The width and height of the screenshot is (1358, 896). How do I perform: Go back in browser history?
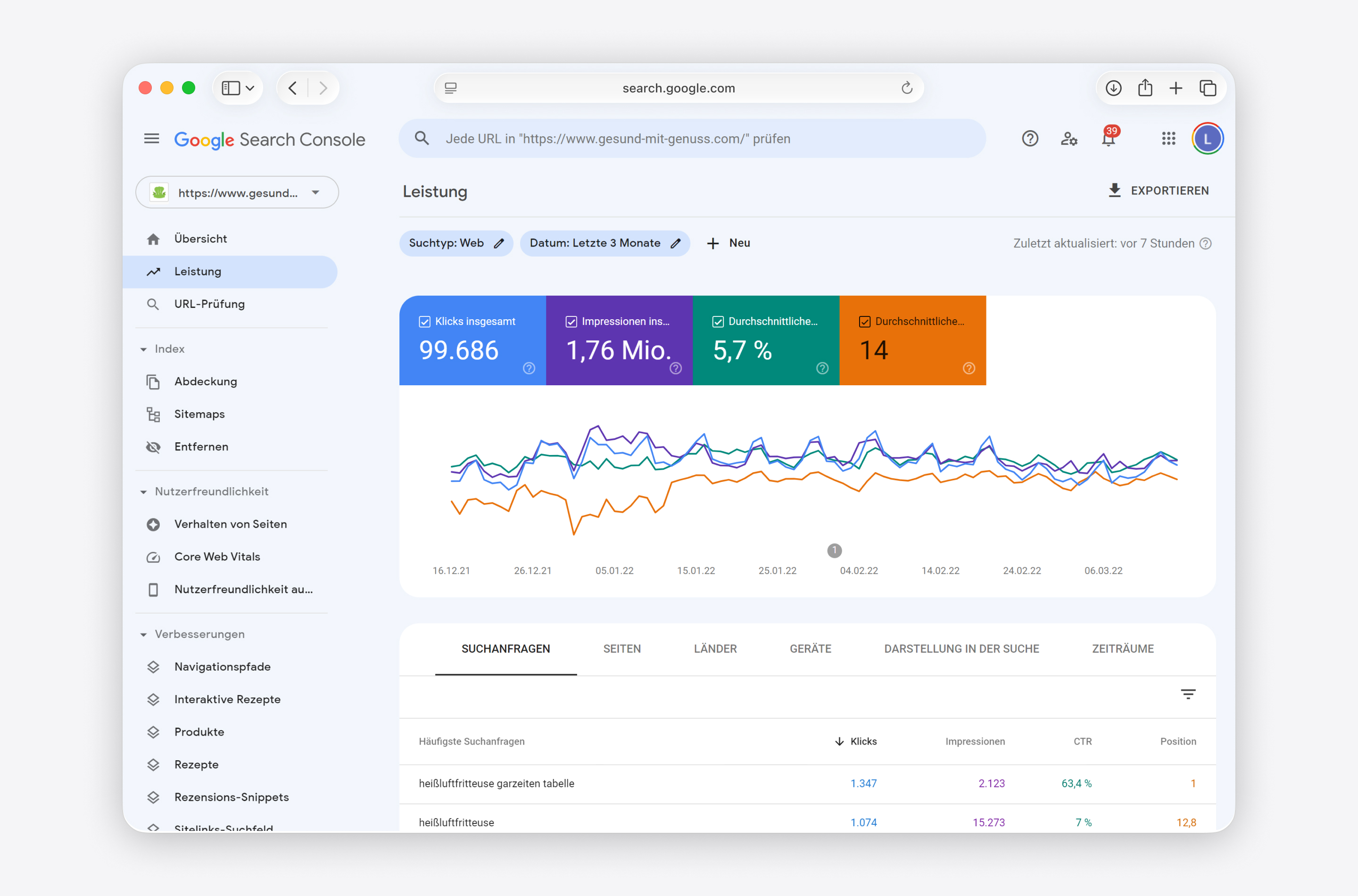tap(292, 88)
